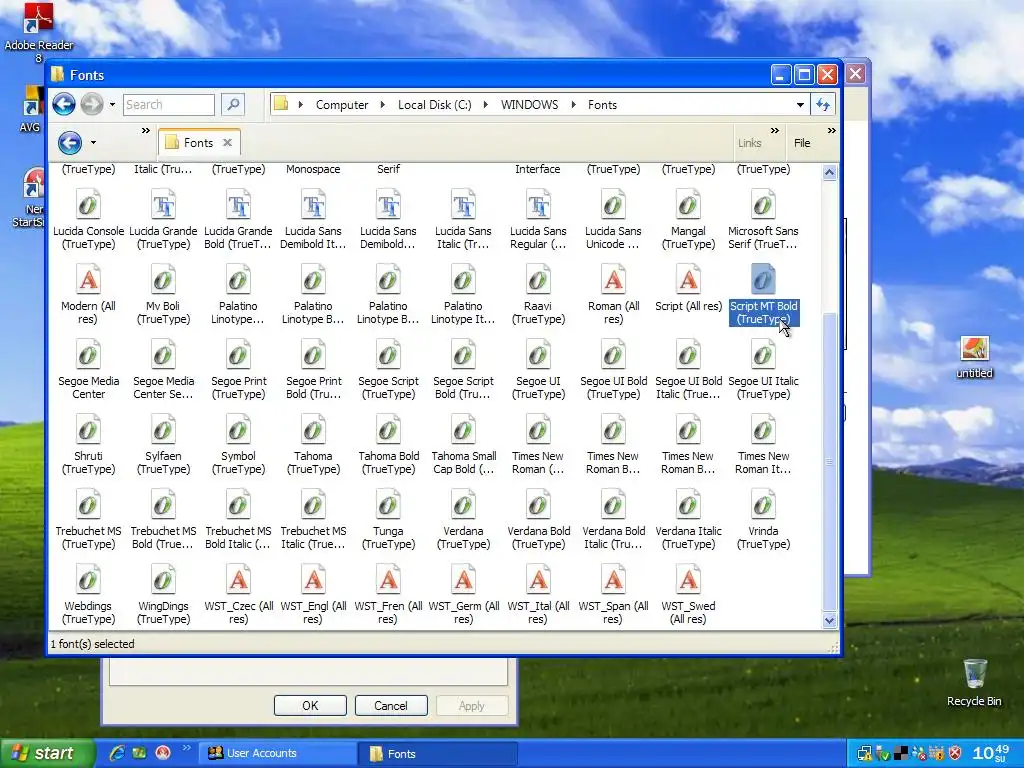Select the Microsoft Sans Serif font icon
Screen dimensions: 1024x768
point(763,205)
